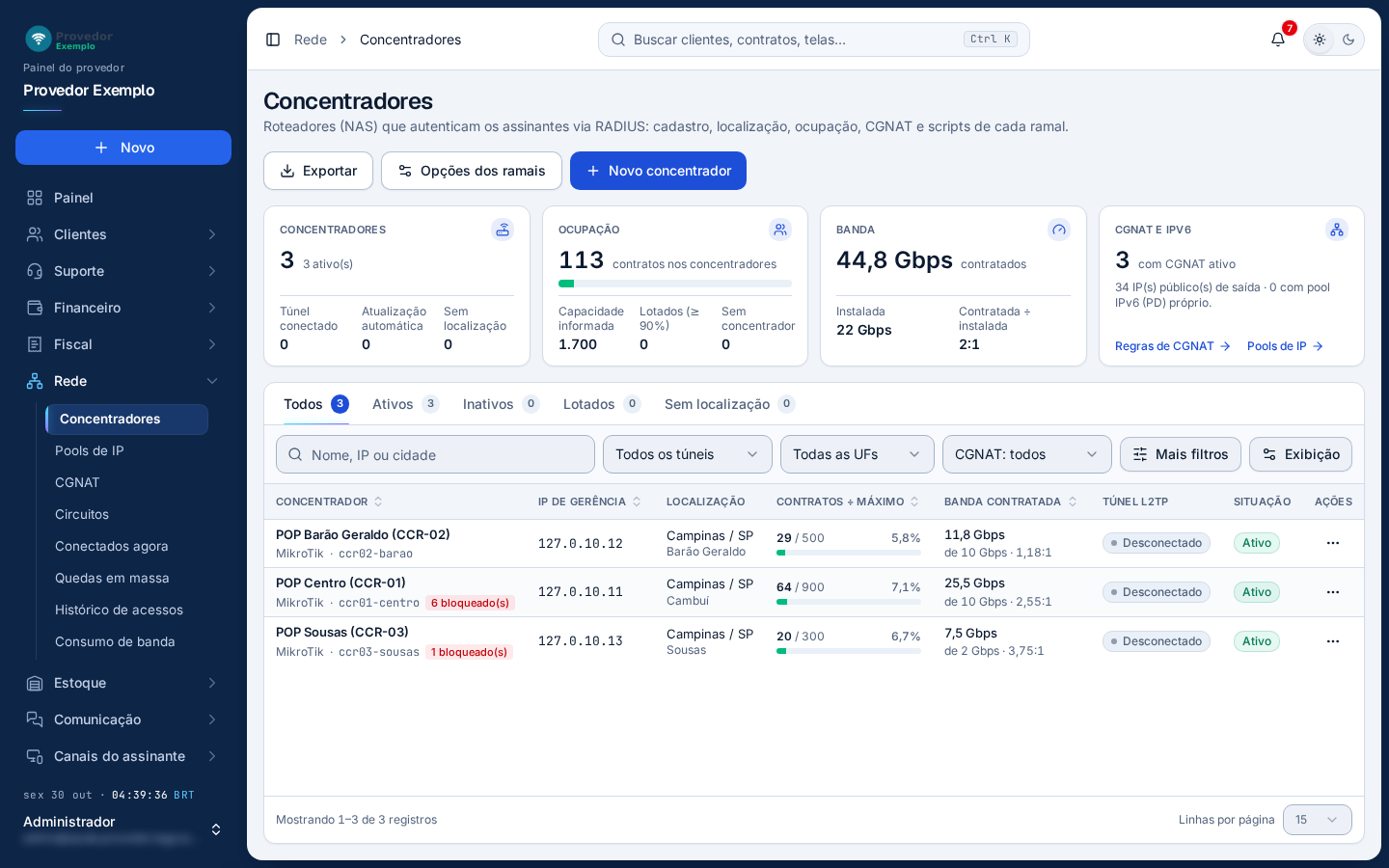Viewport: 1389px width, 868px height.
Task: Follow the Regras de CGNAT link
Action: [1173, 346]
